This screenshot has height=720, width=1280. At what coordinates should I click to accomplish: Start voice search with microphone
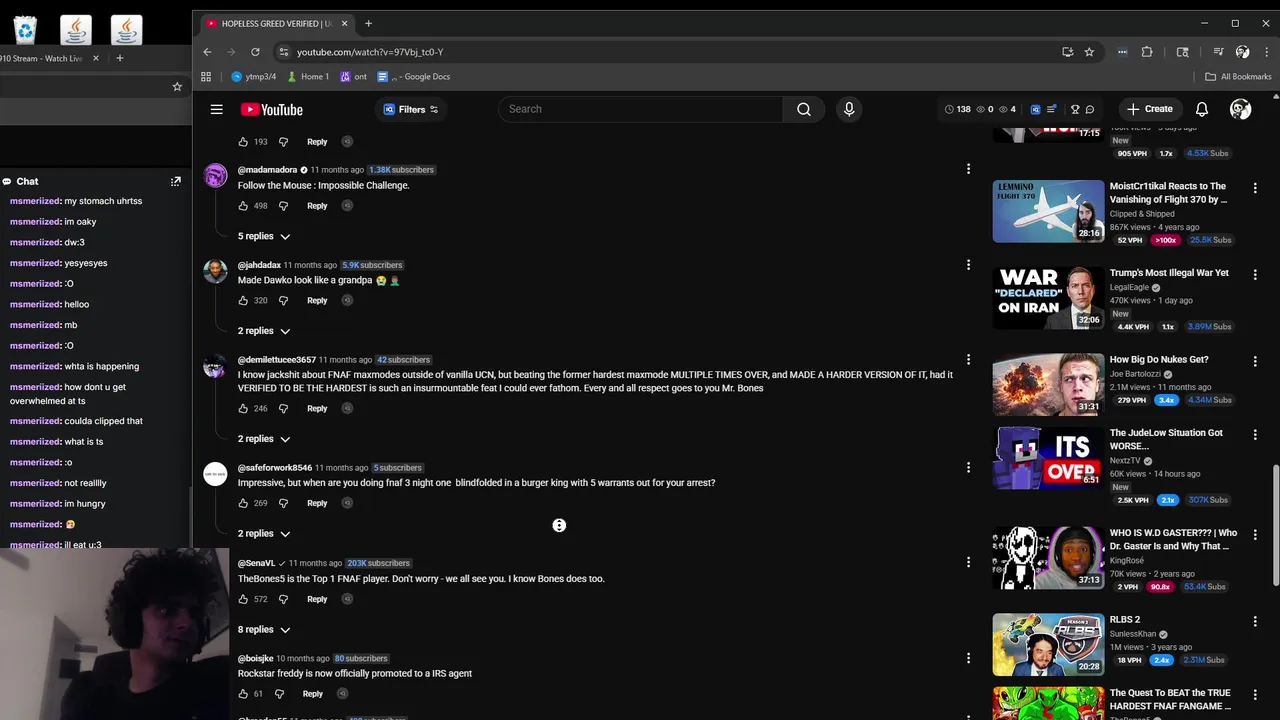pos(849,109)
